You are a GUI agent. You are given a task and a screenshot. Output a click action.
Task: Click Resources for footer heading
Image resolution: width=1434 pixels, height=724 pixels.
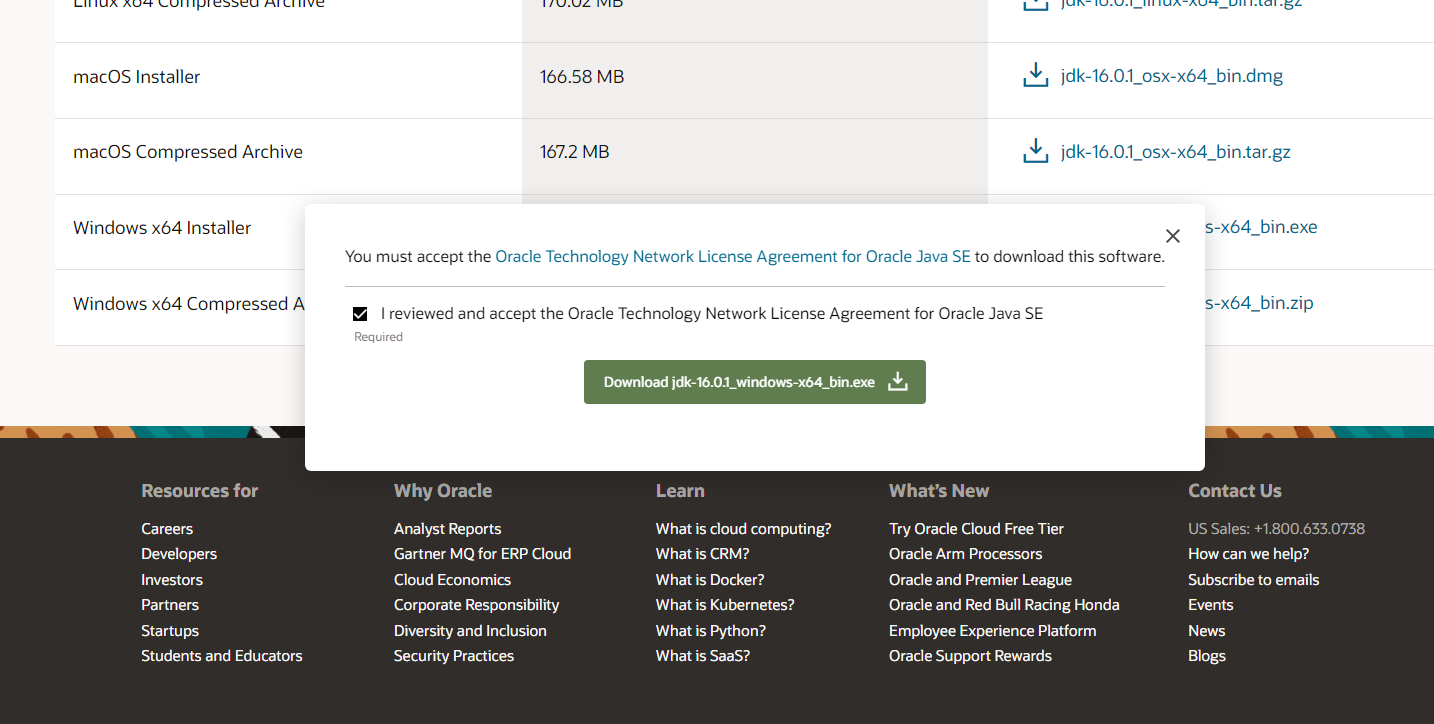tap(200, 491)
